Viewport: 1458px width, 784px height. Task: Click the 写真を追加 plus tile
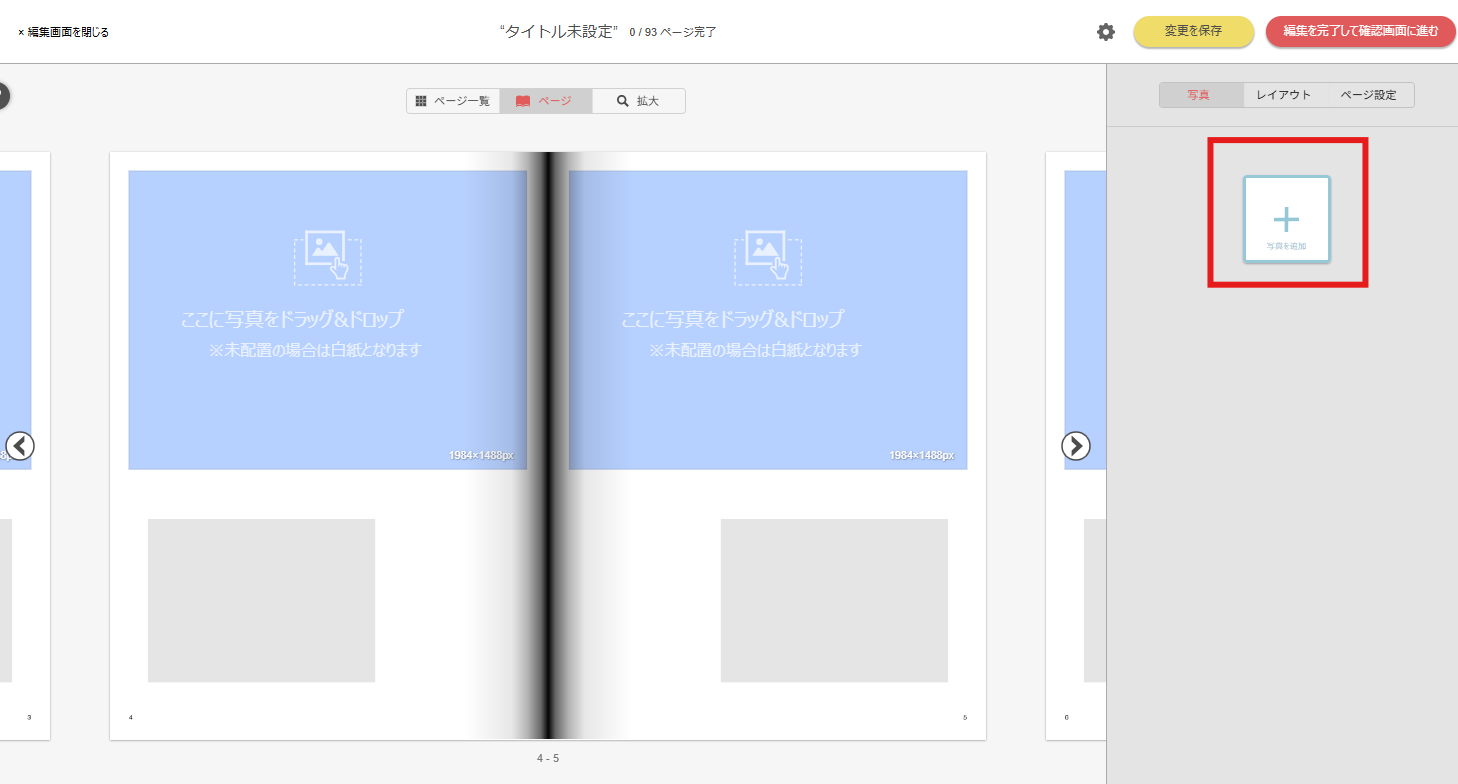[x=1287, y=219]
